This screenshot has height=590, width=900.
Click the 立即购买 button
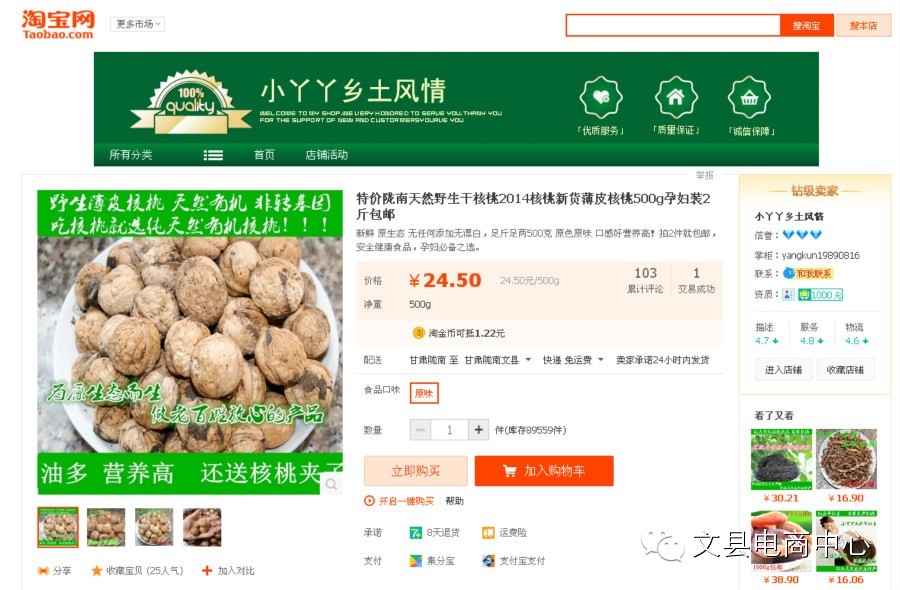tap(416, 471)
